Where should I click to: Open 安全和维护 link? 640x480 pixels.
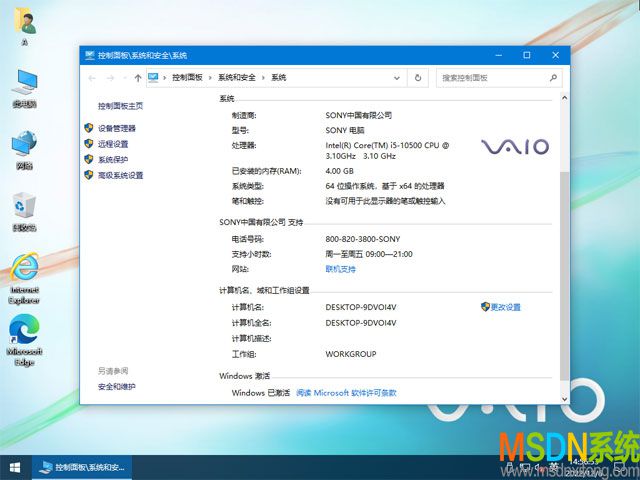click(117, 387)
